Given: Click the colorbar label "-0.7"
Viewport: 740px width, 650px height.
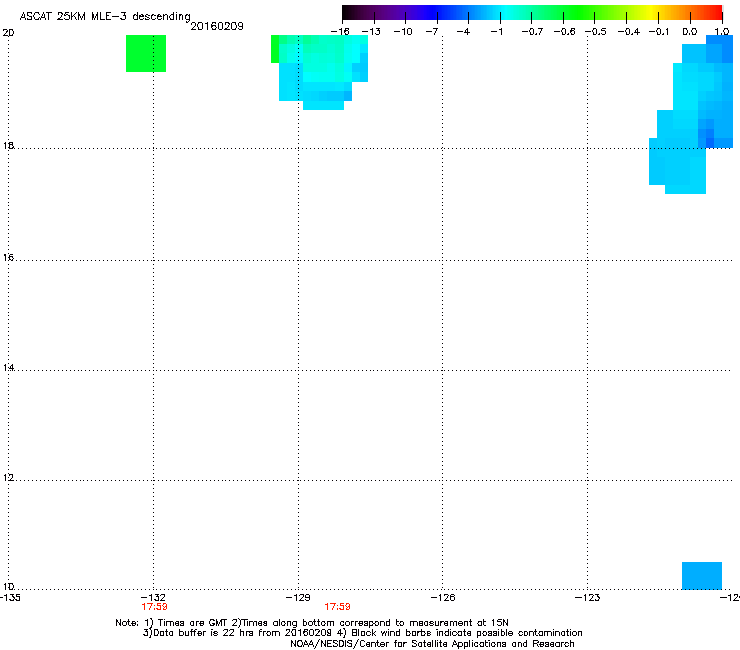Looking at the screenshot, I should click(x=532, y=32).
